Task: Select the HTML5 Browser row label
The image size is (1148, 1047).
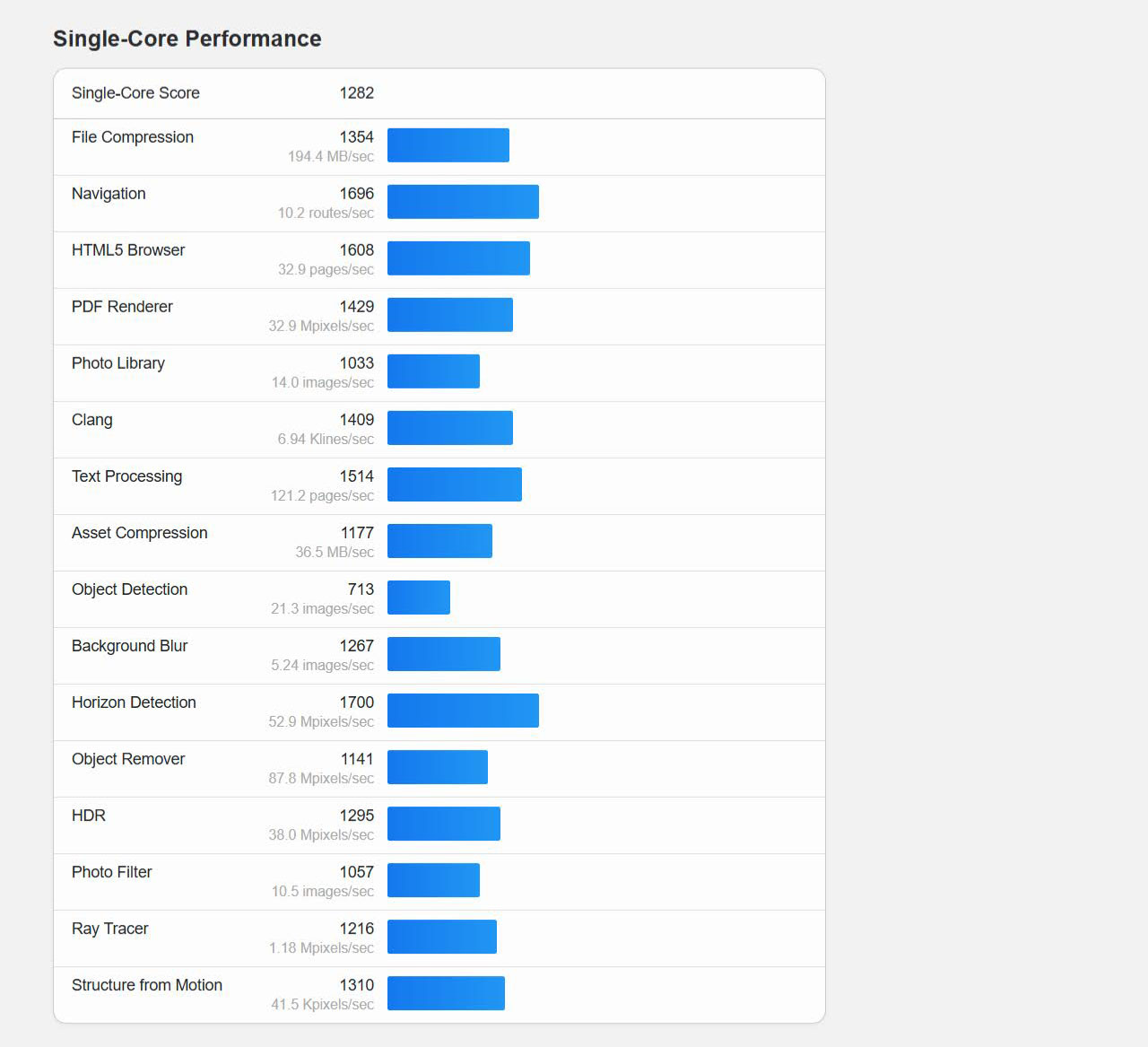Action: pos(128,250)
